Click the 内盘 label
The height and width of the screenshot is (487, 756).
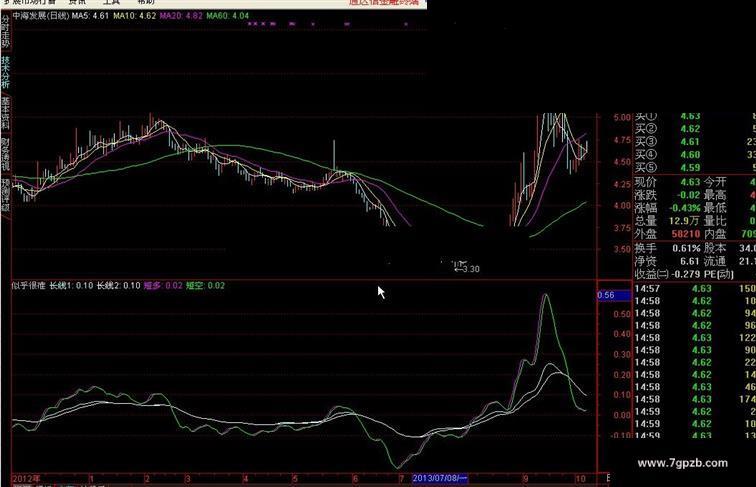715,234
